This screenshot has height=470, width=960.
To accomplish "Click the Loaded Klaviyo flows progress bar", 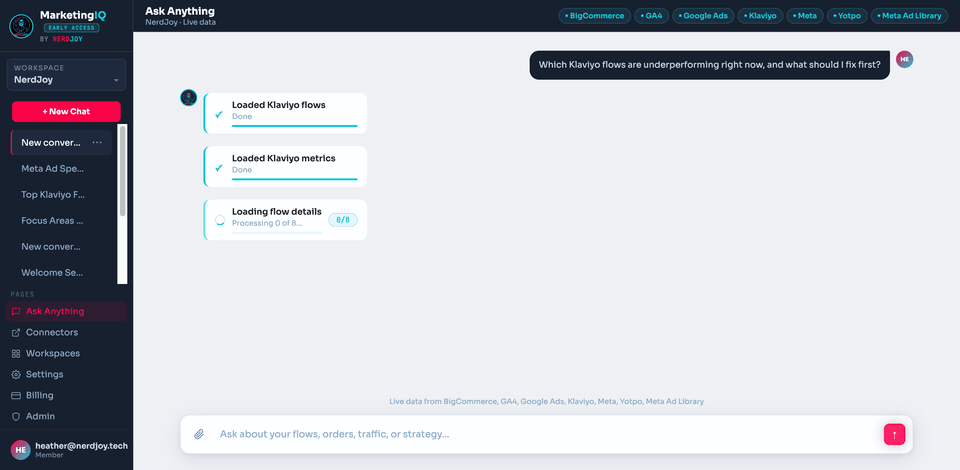I will (x=294, y=126).
